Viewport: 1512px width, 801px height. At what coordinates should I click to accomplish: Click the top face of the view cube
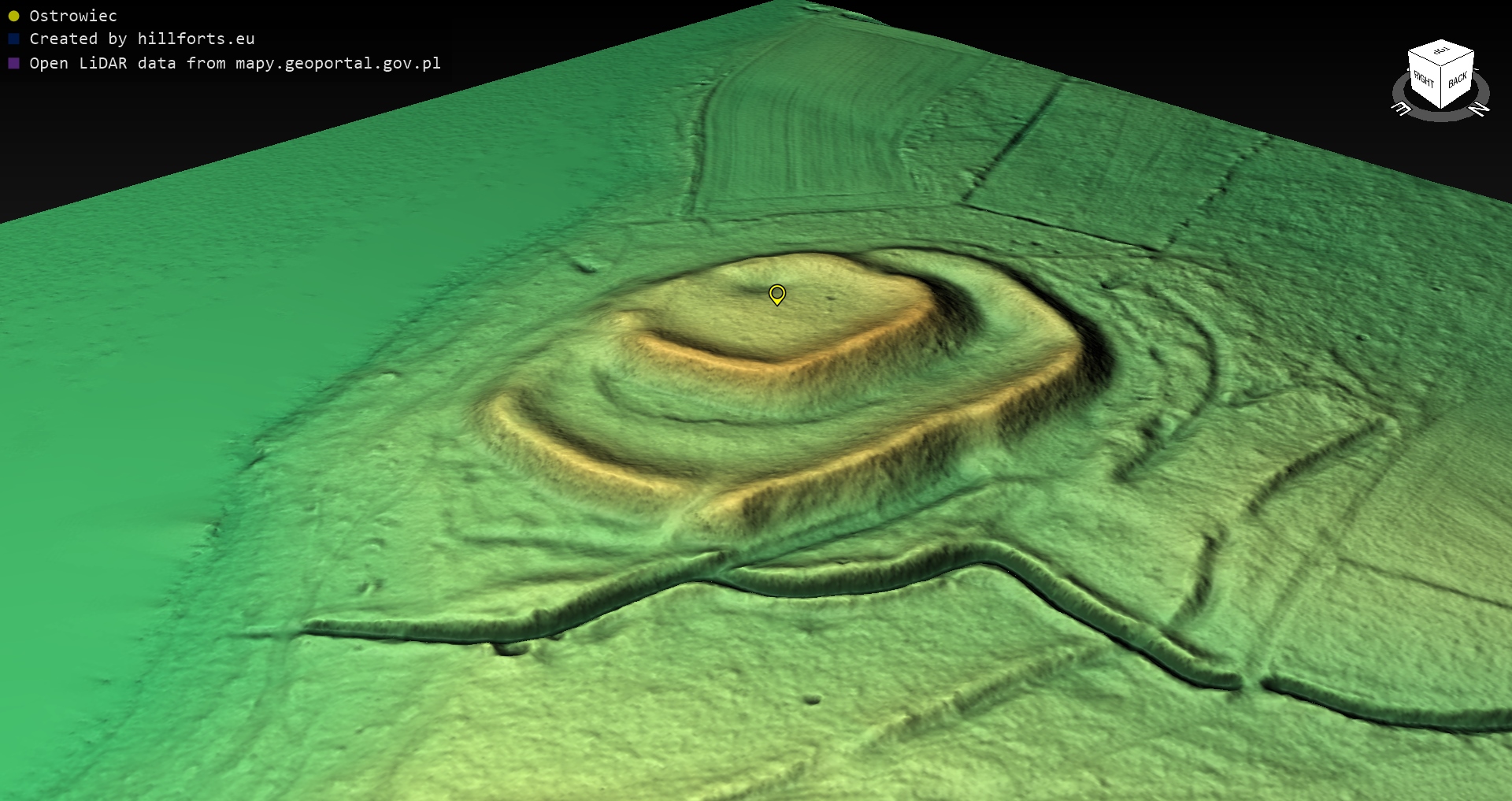[1441, 53]
